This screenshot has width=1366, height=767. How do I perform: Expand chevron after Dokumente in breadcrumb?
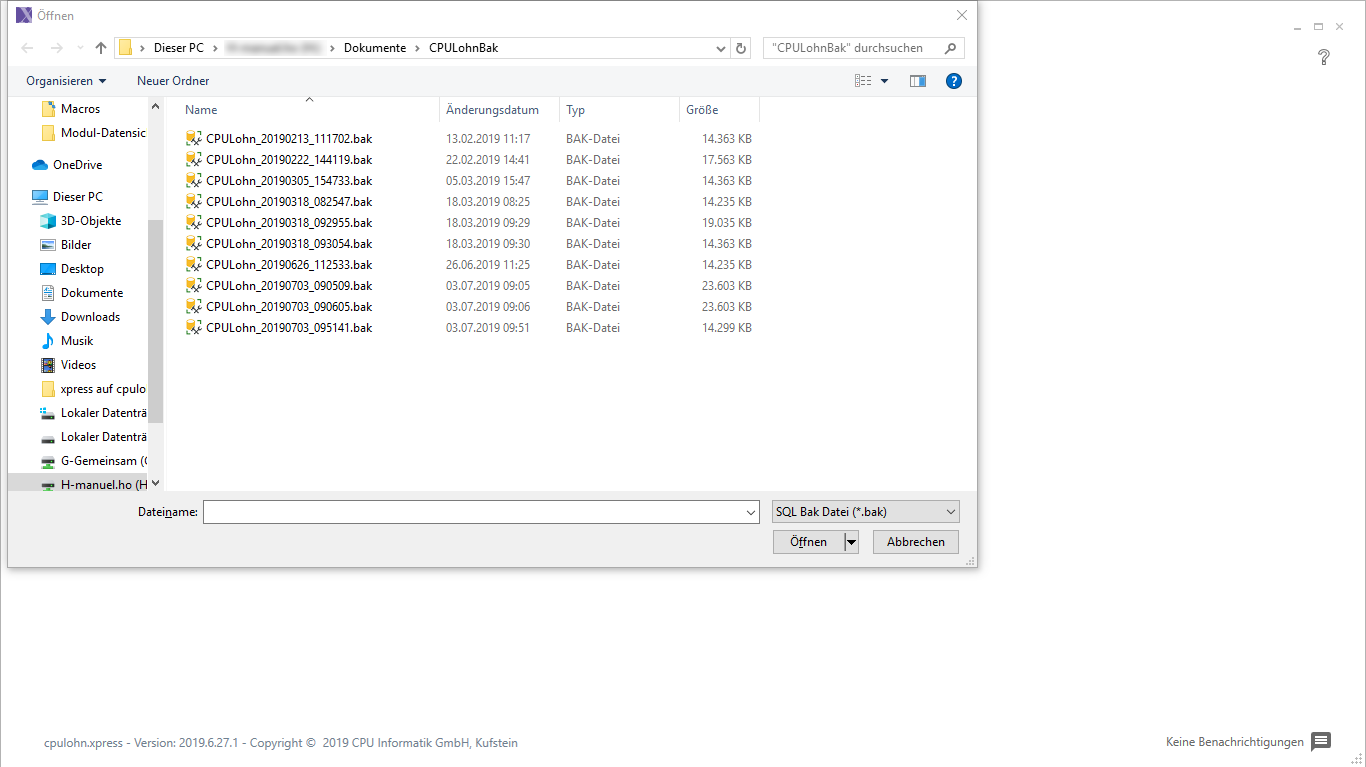point(418,48)
